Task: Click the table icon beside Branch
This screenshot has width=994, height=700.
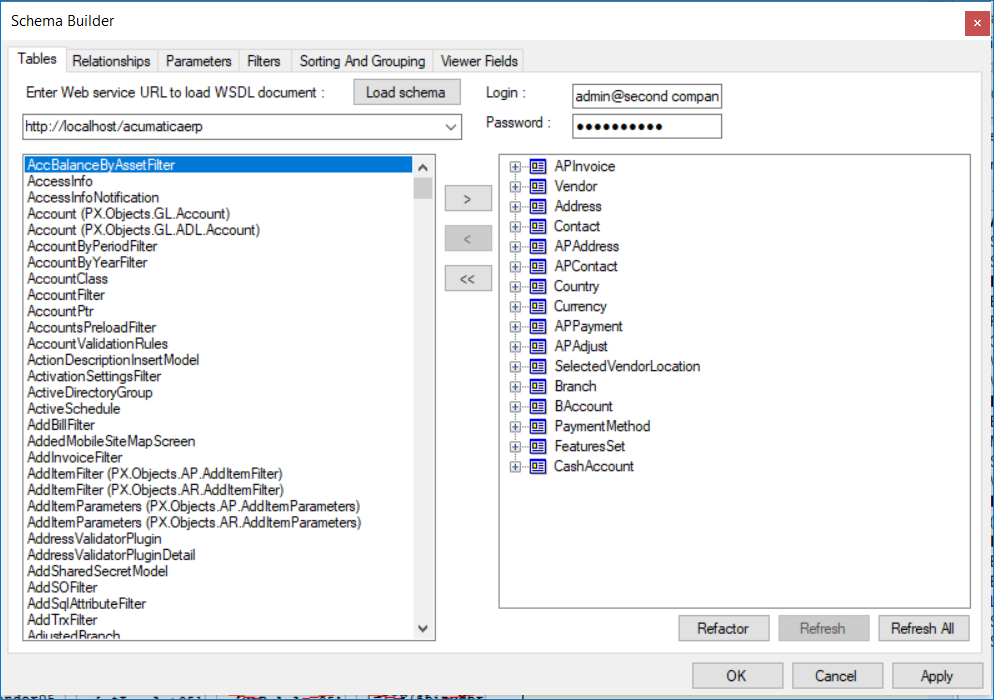Action: tap(538, 387)
